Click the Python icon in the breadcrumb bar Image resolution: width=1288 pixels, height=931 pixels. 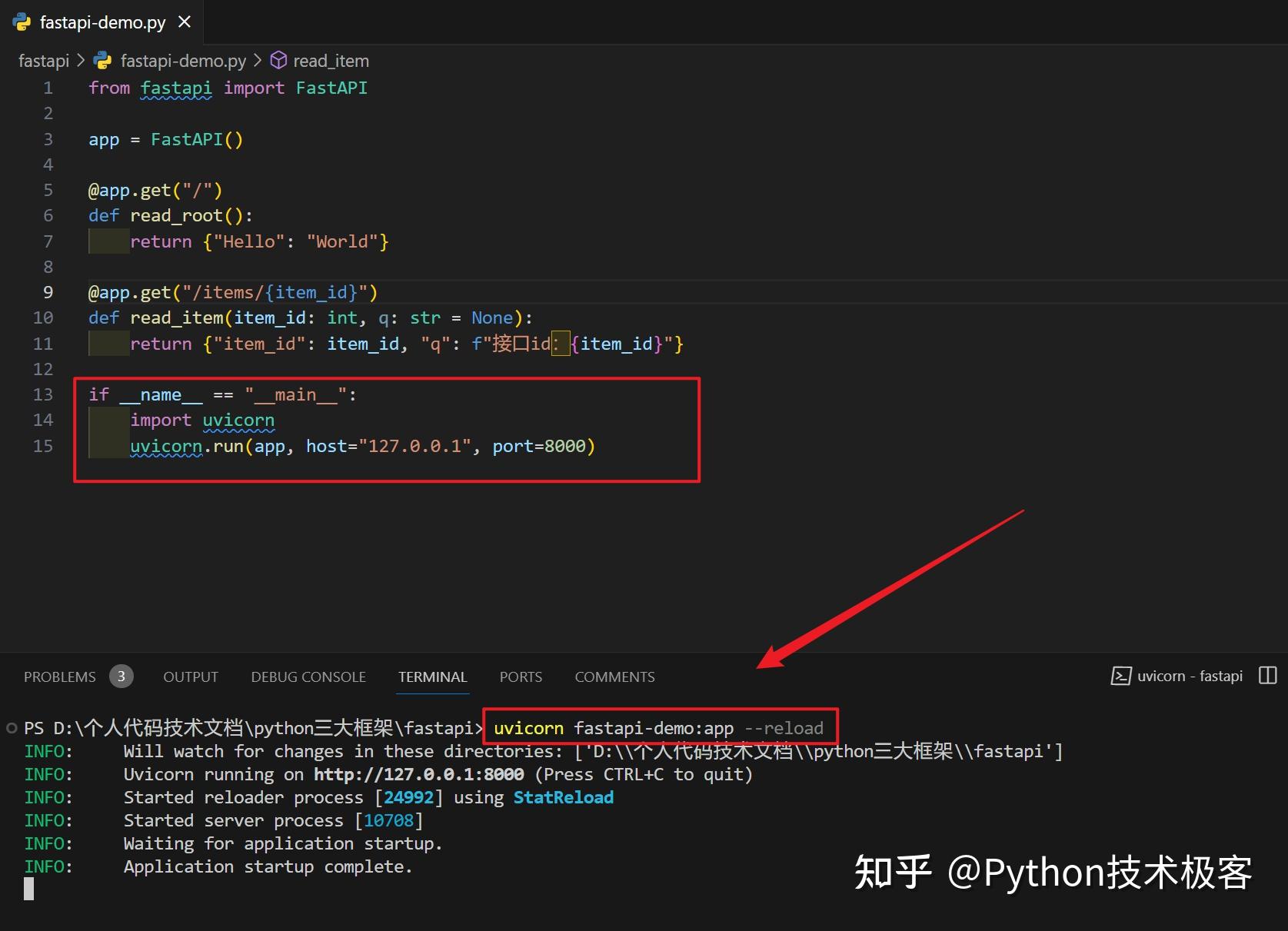click(102, 60)
